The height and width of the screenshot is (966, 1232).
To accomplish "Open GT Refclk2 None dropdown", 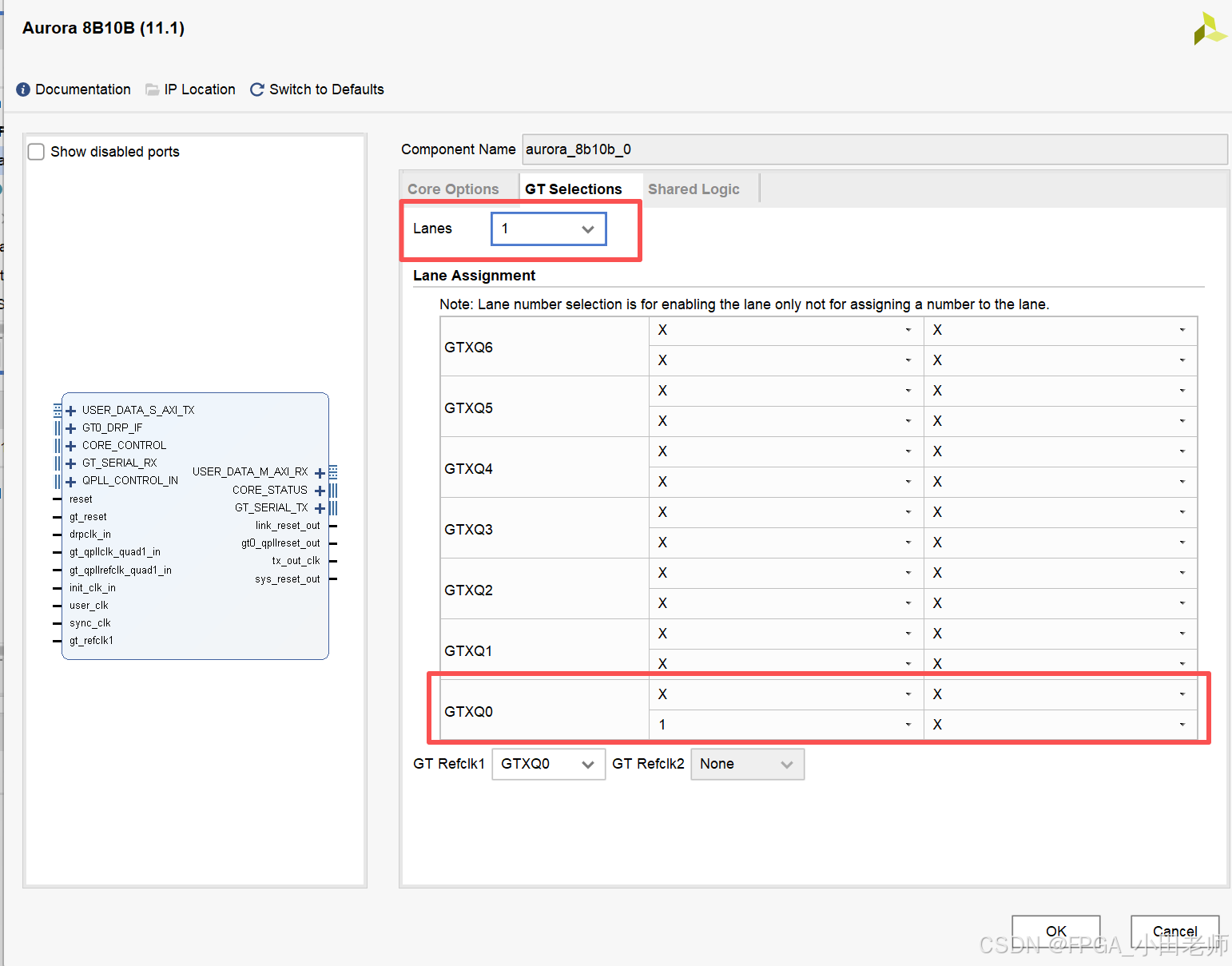I will (747, 764).
